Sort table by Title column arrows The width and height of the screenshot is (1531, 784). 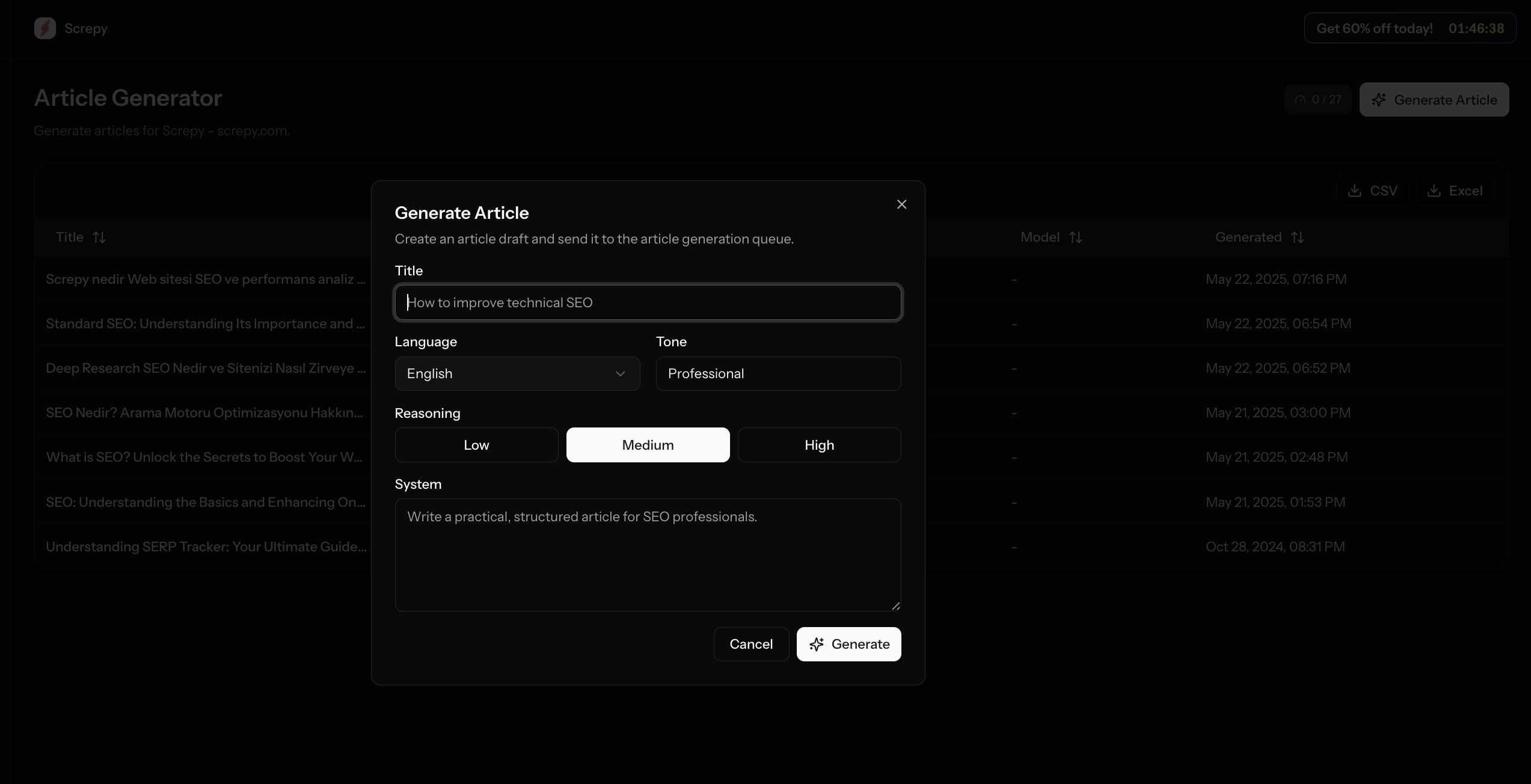(x=99, y=237)
